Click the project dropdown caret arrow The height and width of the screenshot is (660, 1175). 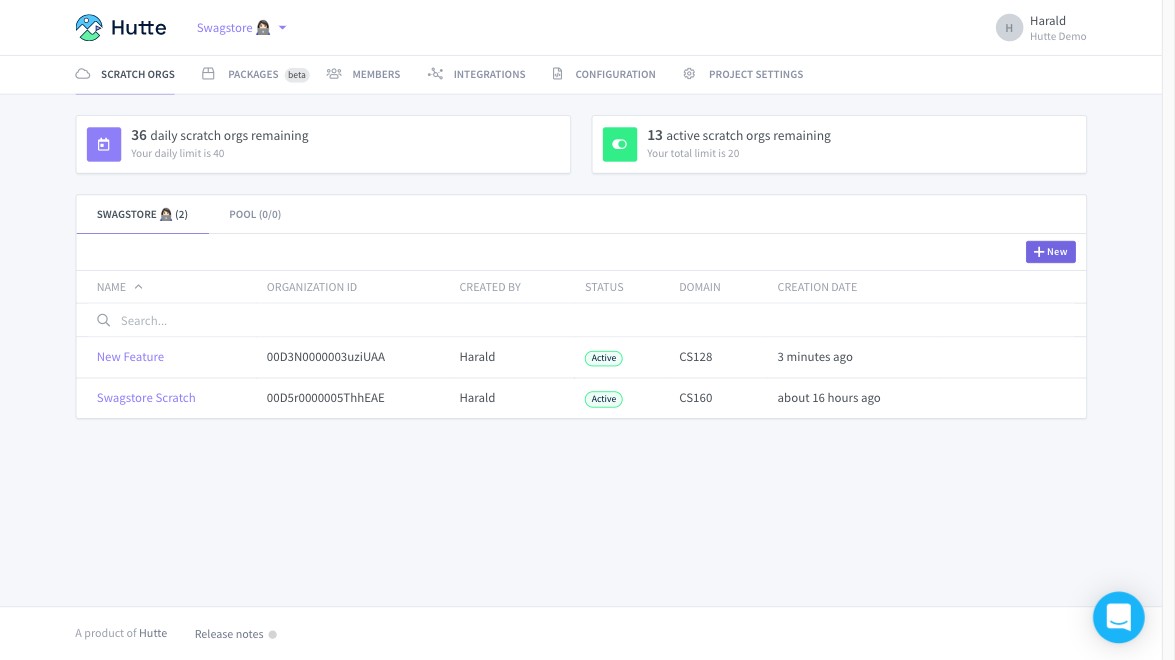(283, 28)
